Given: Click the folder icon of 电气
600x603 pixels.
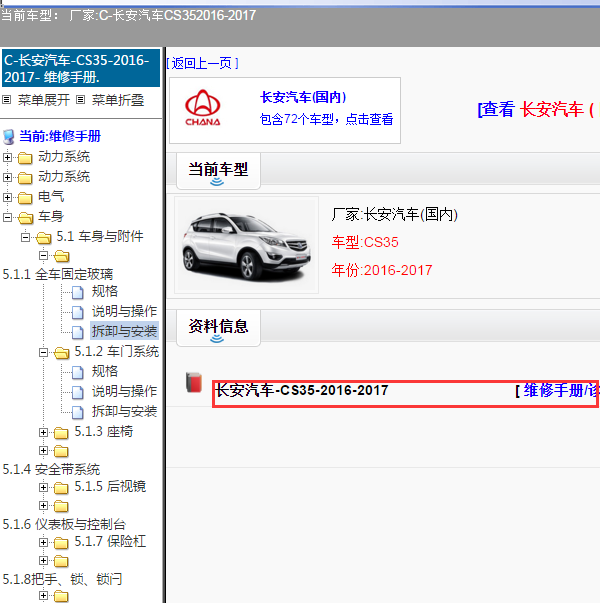Looking at the screenshot, I should (25, 198).
